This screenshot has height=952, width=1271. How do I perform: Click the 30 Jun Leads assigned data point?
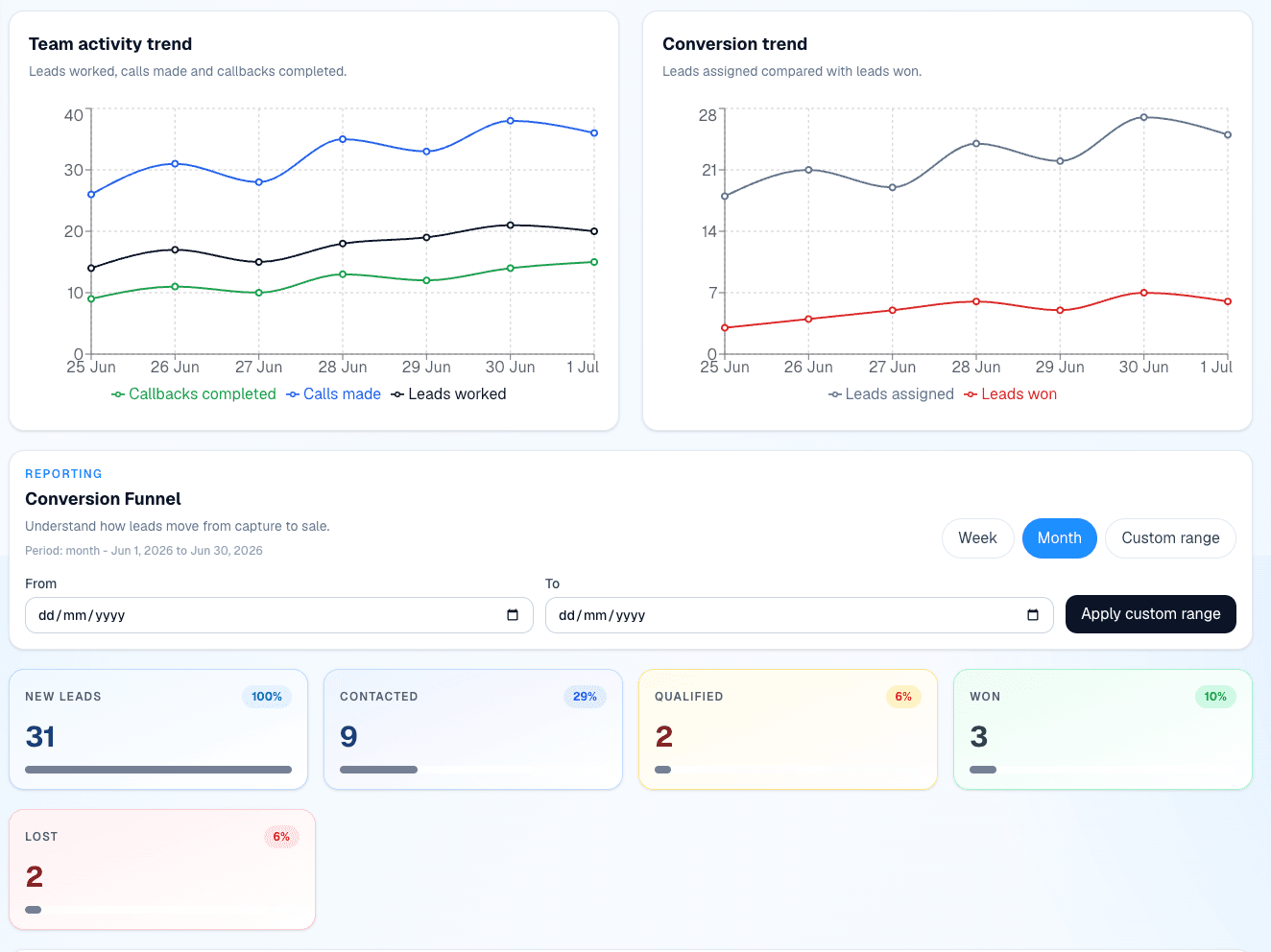tap(1144, 117)
